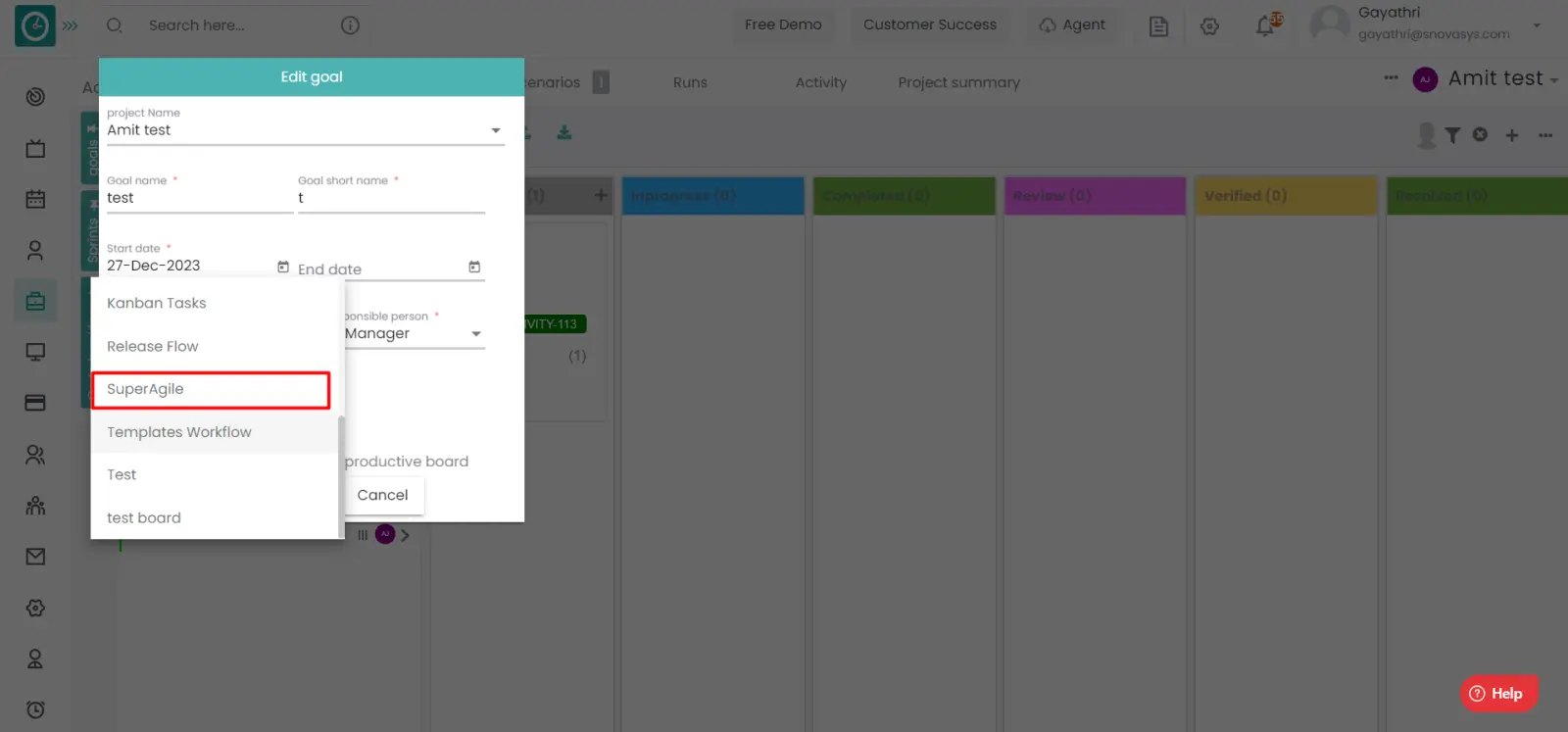Click the Completed (0) column header
This screenshot has width=1568, height=732.
click(x=905, y=196)
